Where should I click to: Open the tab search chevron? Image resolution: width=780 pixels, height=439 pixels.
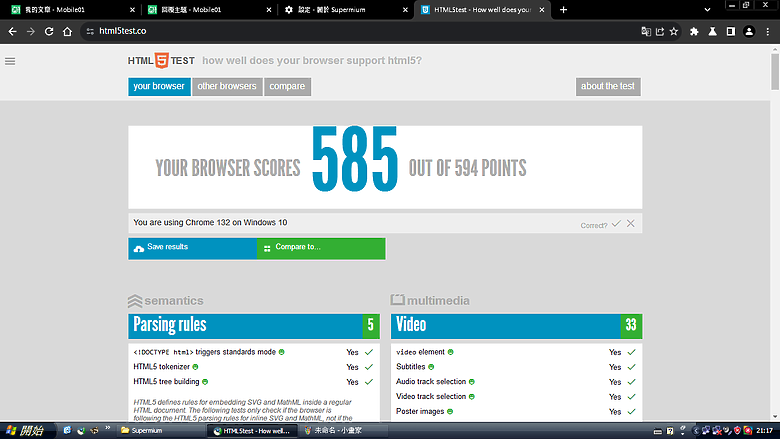click(707, 9)
